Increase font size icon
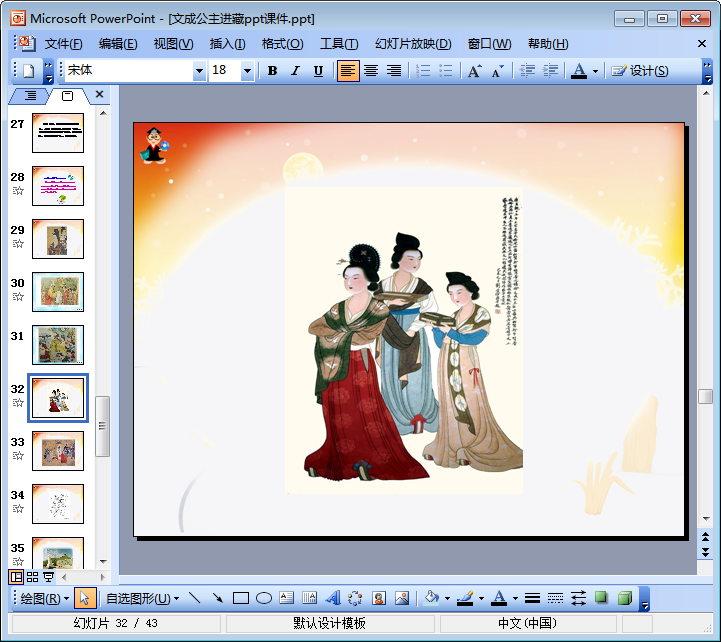The image size is (721, 642). (475, 70)
